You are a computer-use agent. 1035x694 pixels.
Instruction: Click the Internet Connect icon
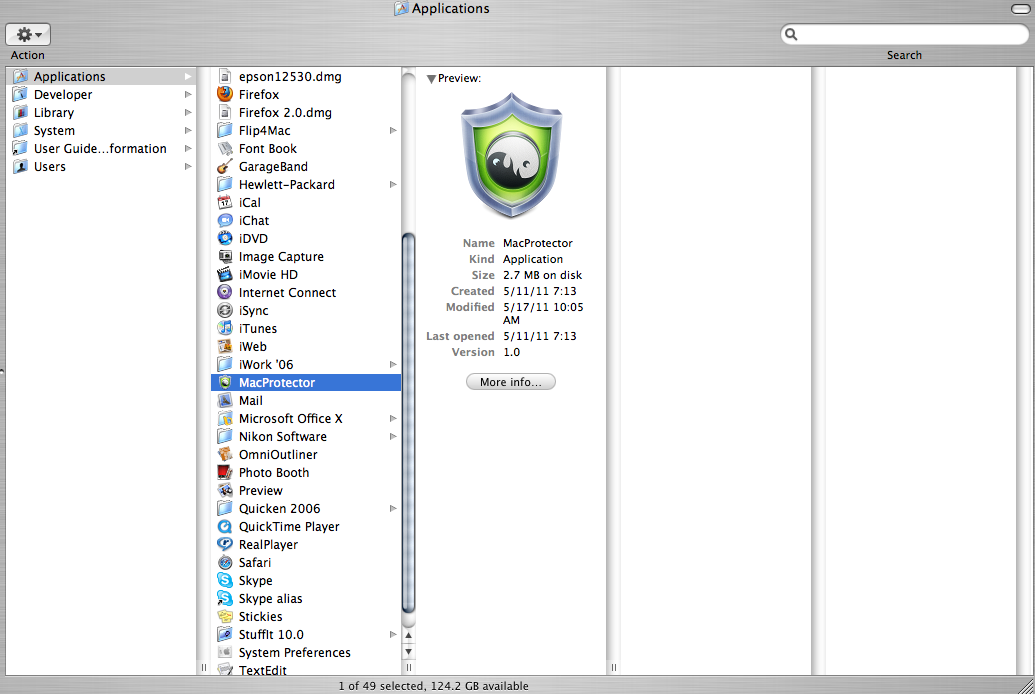[225, 293]
